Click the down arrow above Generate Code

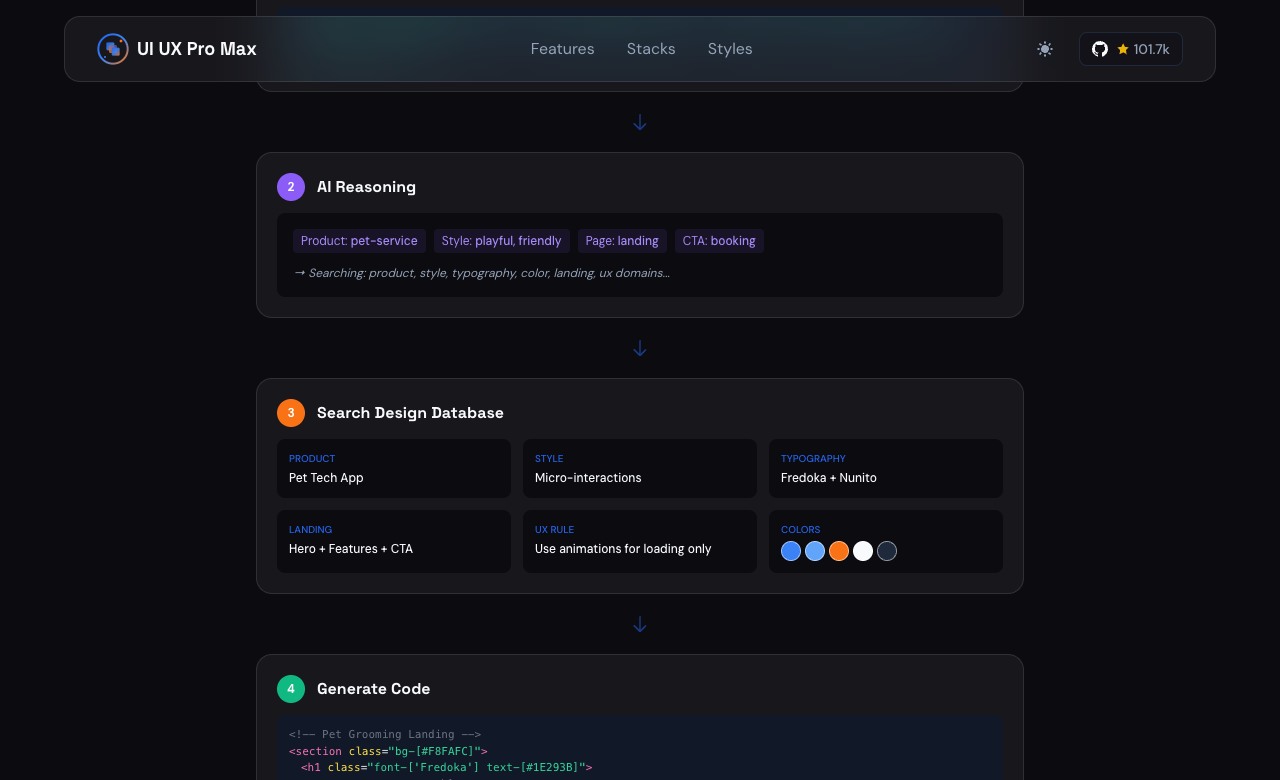click(640, 624)
